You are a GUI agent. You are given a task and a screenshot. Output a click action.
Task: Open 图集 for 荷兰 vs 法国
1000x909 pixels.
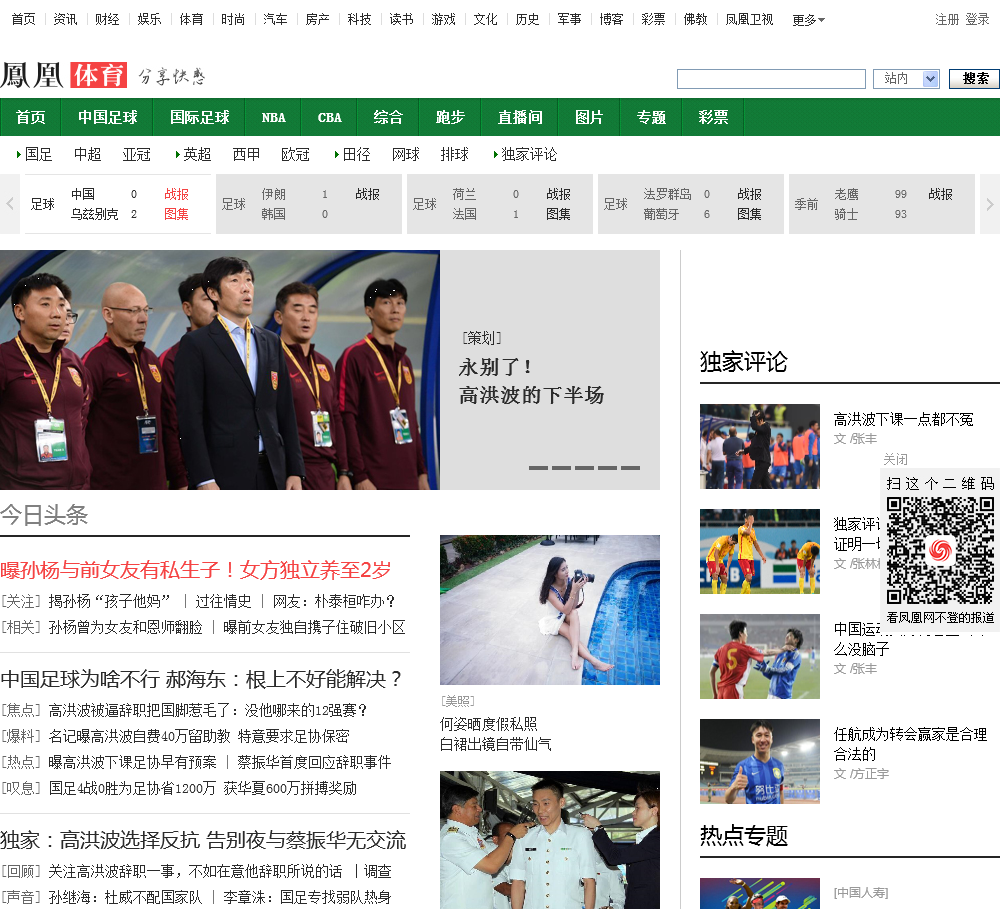coord(558,214)
